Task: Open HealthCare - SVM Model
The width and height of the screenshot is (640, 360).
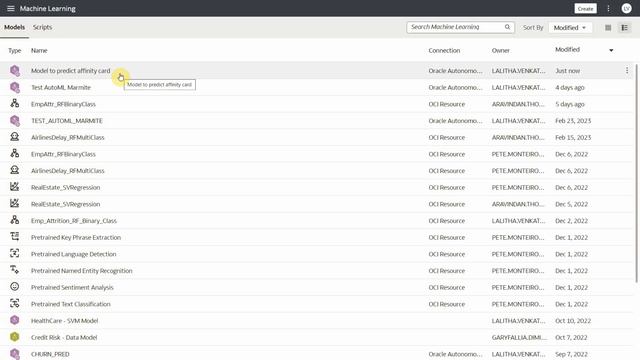Action: (x=64, y=320)
